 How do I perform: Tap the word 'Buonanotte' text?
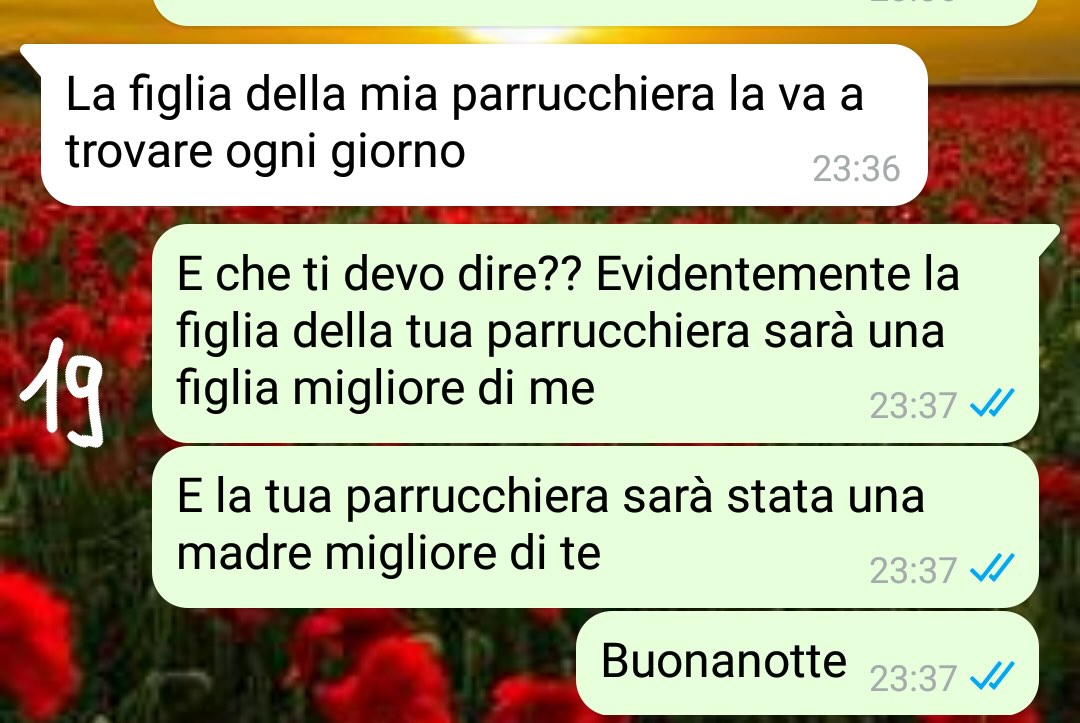tap(724, 660)
